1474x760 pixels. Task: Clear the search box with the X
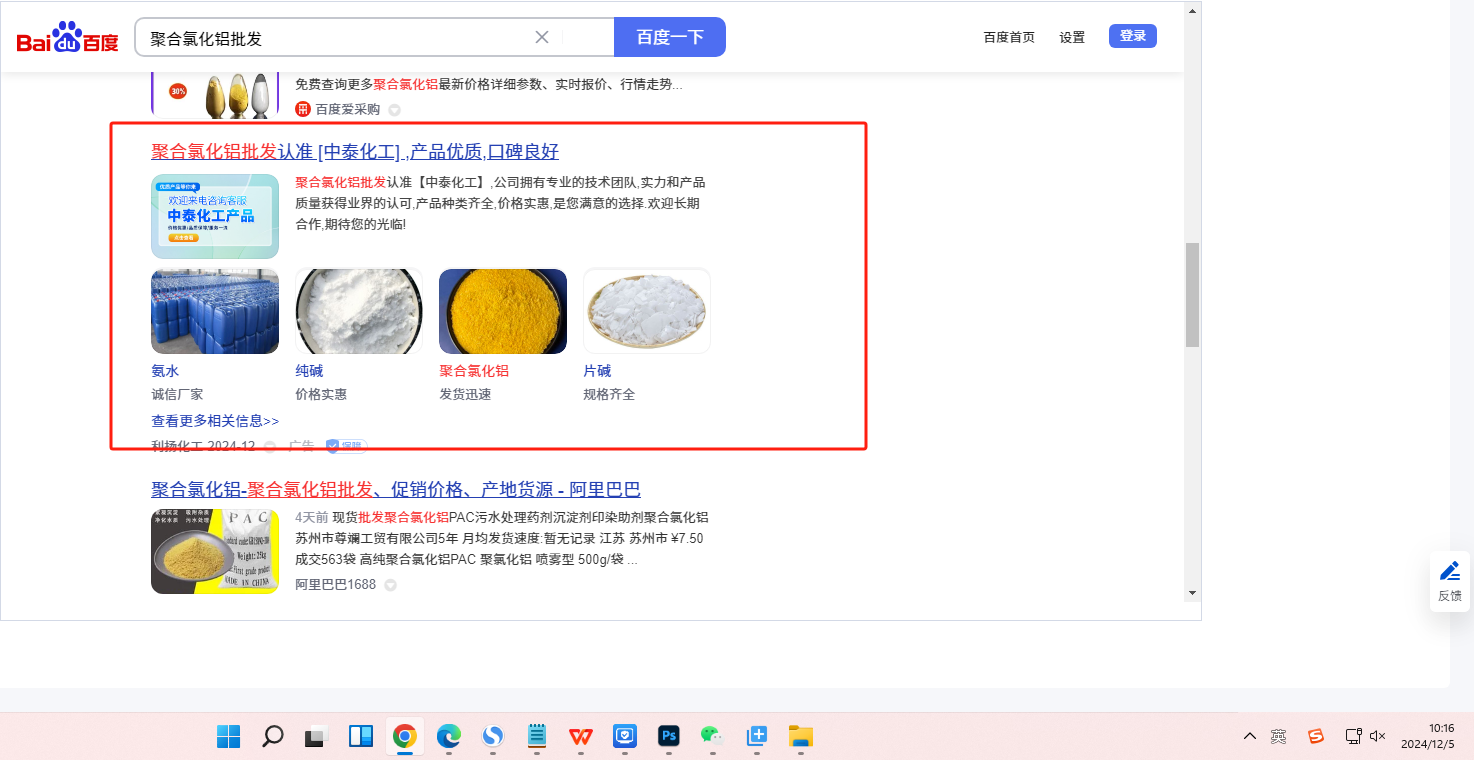click(542, 37)
